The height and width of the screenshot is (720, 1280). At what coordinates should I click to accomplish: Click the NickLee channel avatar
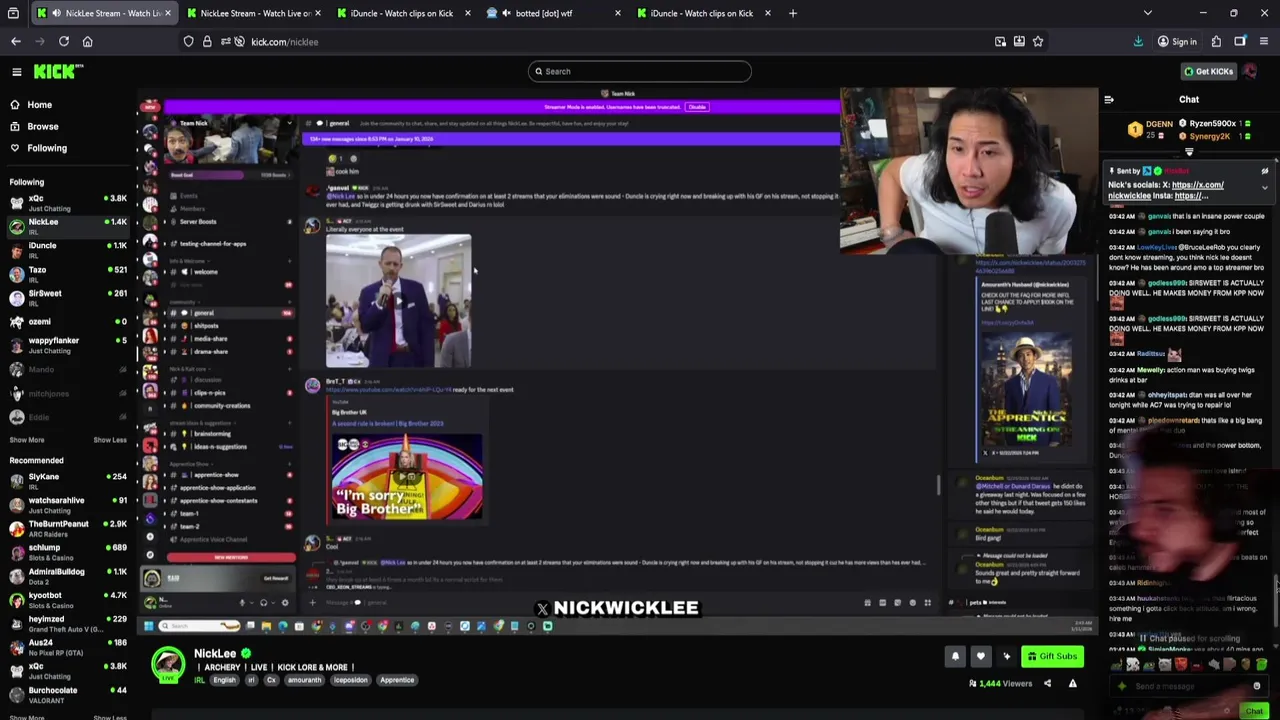tap(168, 664)
